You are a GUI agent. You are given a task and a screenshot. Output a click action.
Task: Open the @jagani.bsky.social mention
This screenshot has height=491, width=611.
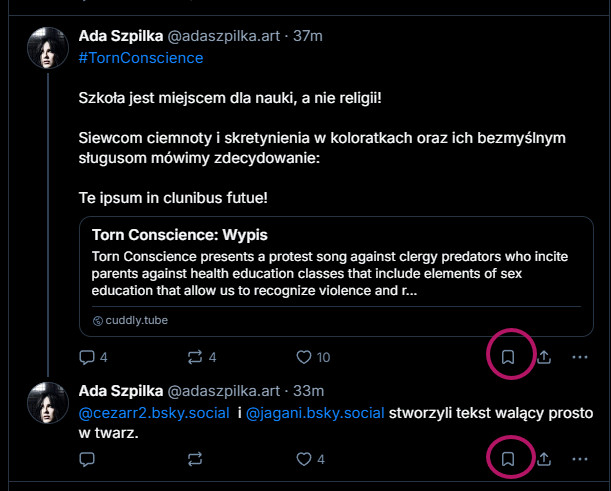[315, 412]
